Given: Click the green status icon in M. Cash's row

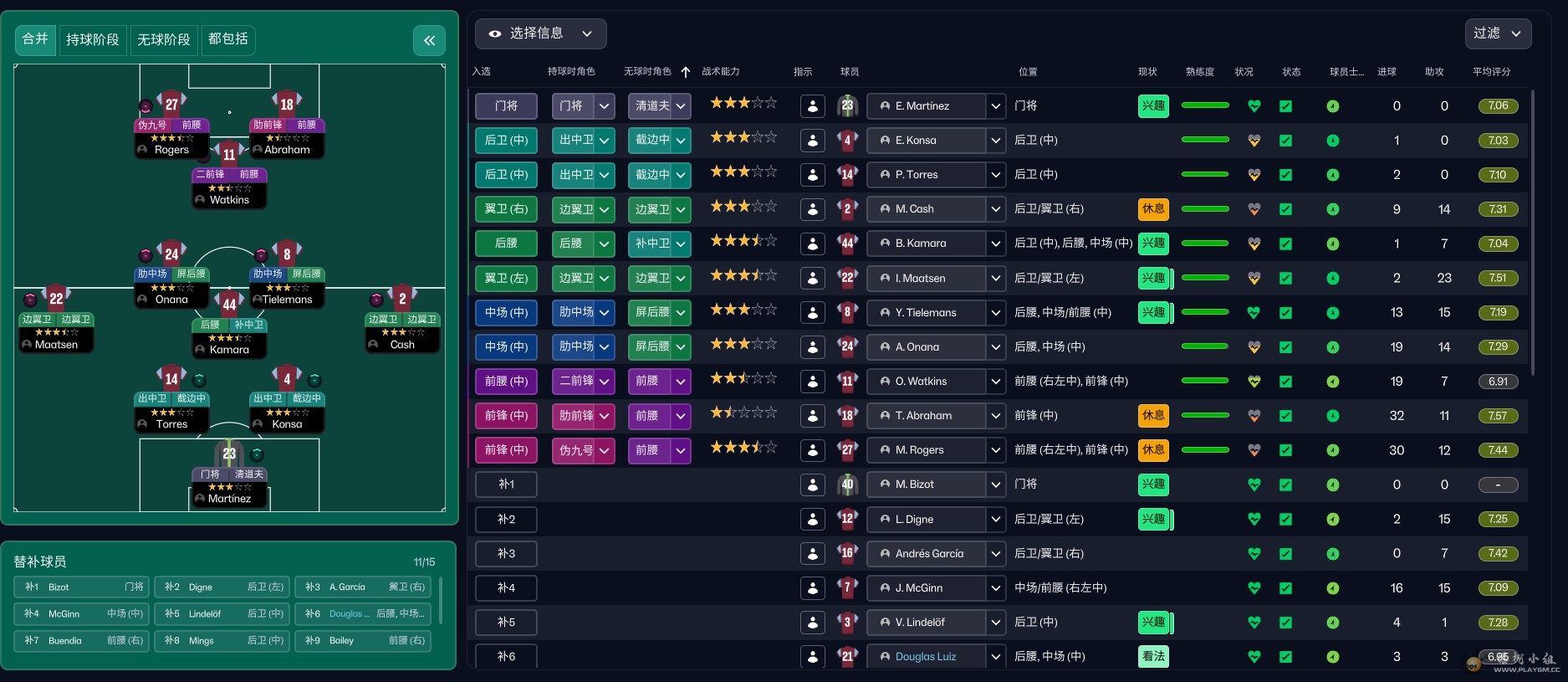Looking at the screenshot, I should pos(1333,209).
